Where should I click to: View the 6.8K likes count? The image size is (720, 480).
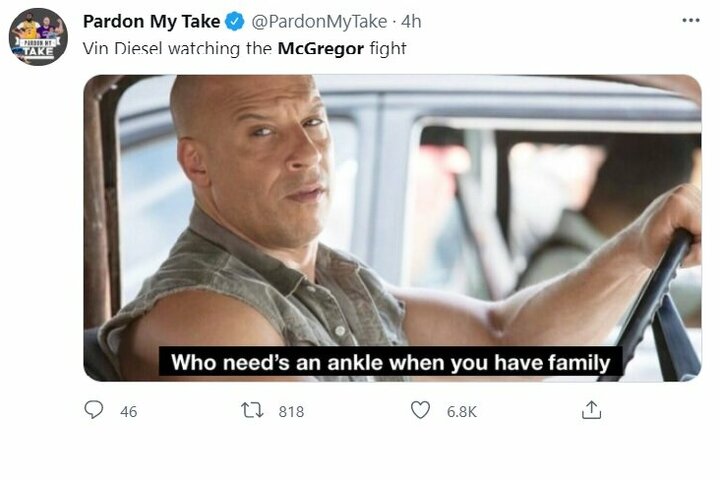[462, 411]
